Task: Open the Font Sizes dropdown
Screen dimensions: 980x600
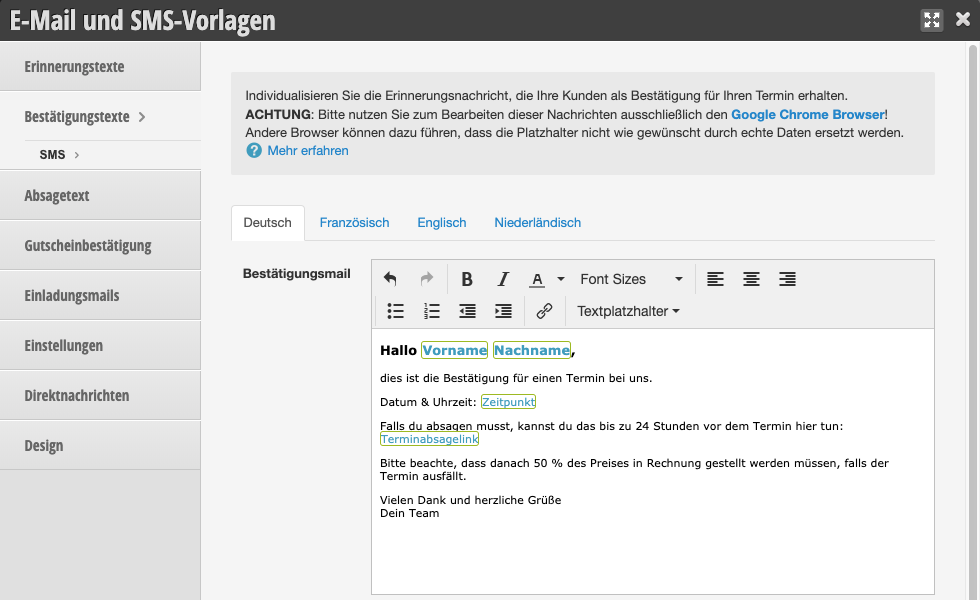Action: tap(631, 279)
